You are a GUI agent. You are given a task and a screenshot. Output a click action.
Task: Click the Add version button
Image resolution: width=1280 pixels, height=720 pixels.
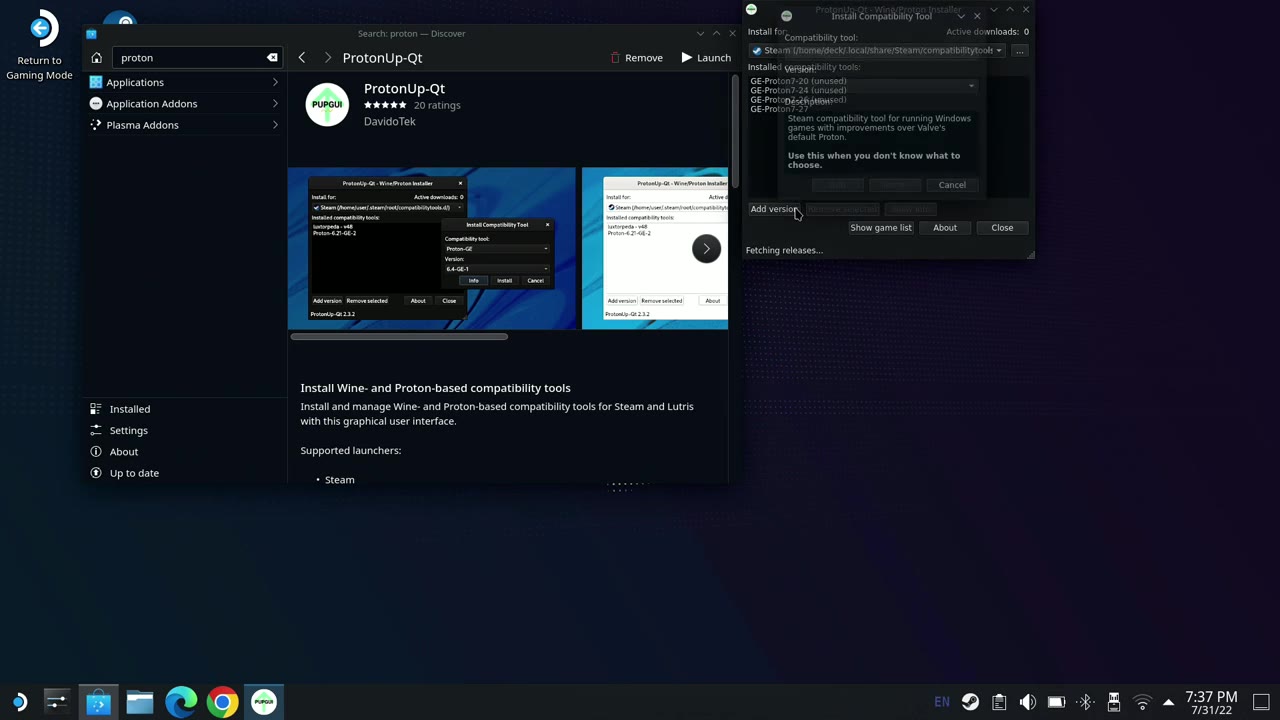774,209
